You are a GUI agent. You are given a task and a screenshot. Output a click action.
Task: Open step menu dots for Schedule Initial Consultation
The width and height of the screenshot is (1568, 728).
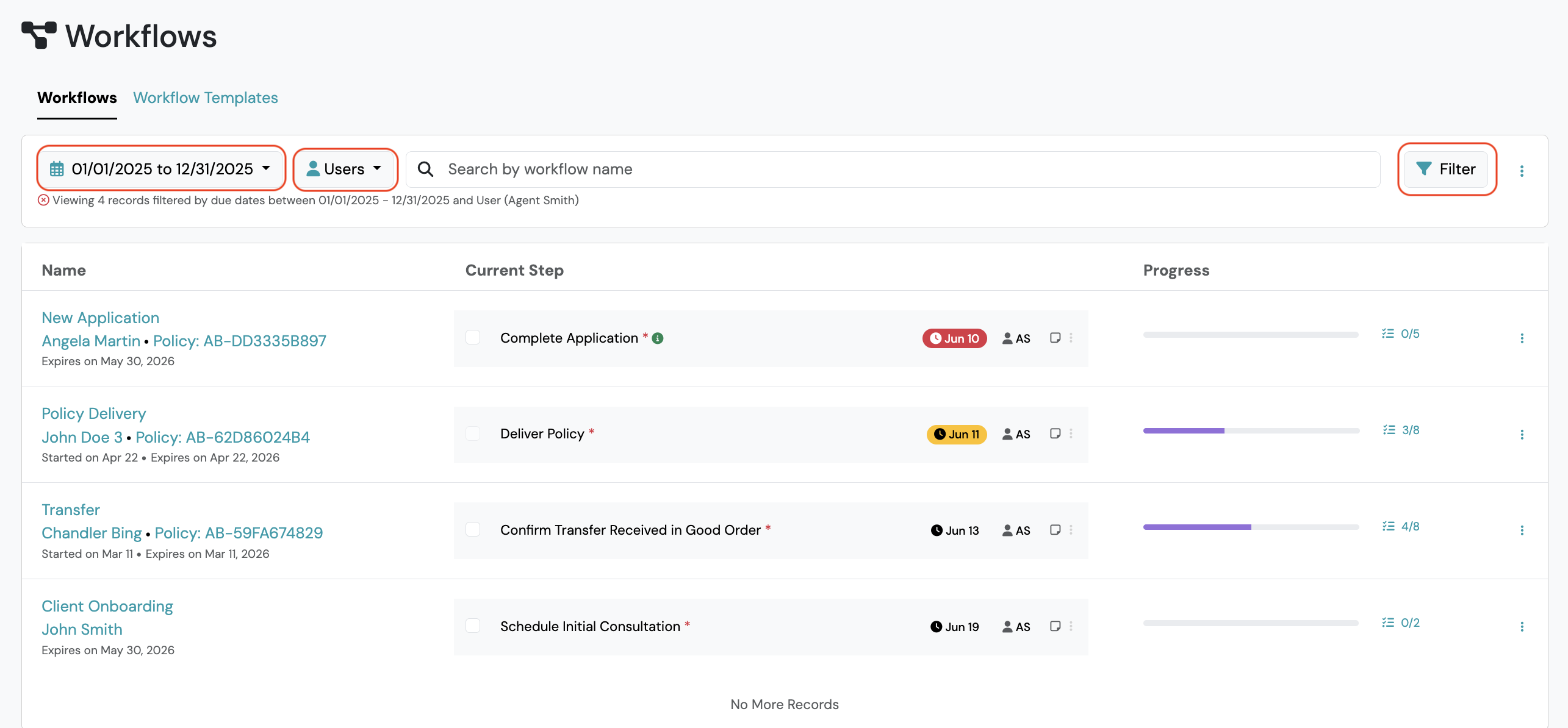[1071, 626]
